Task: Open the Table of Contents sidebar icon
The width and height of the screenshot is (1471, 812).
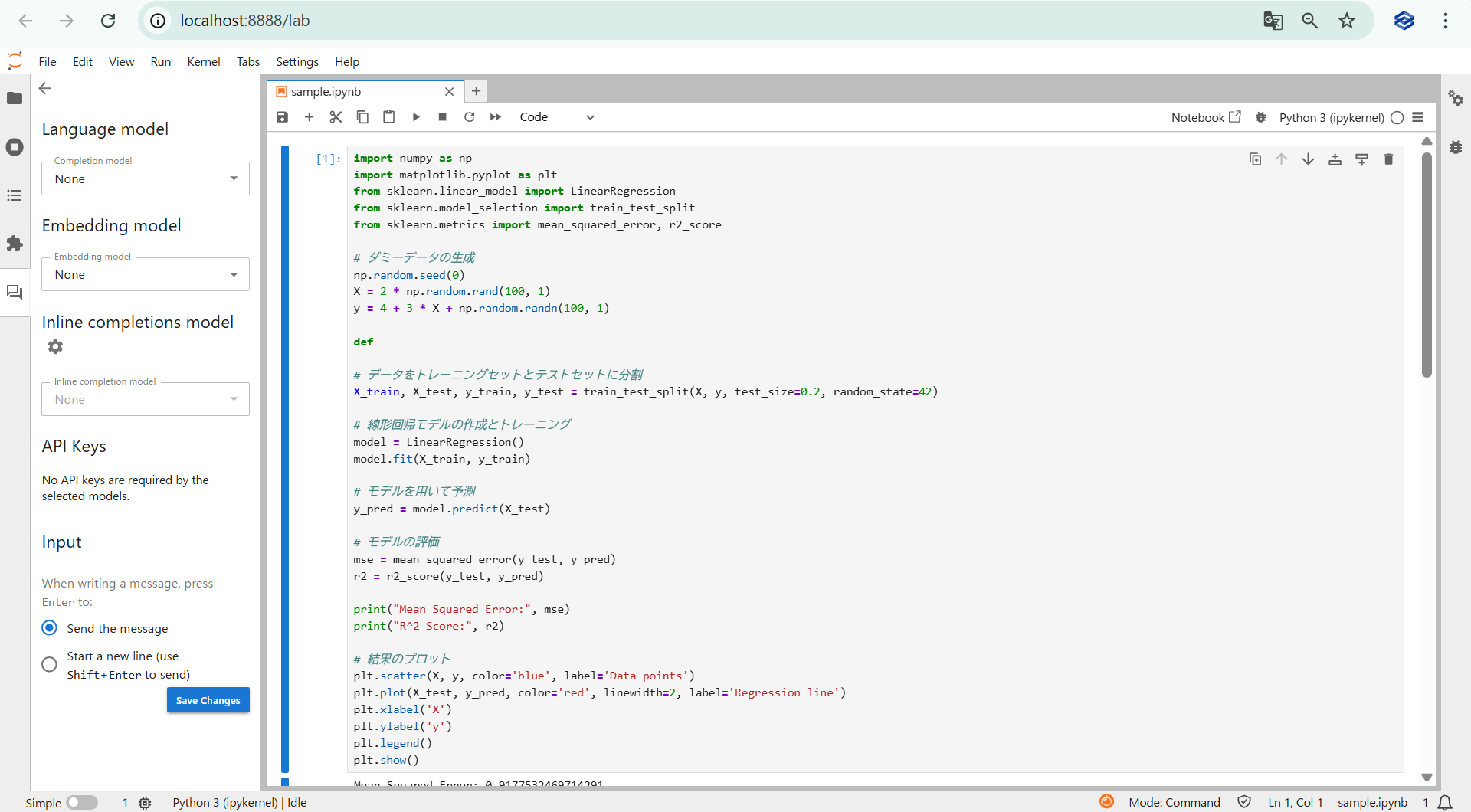Action: (15, 195)
